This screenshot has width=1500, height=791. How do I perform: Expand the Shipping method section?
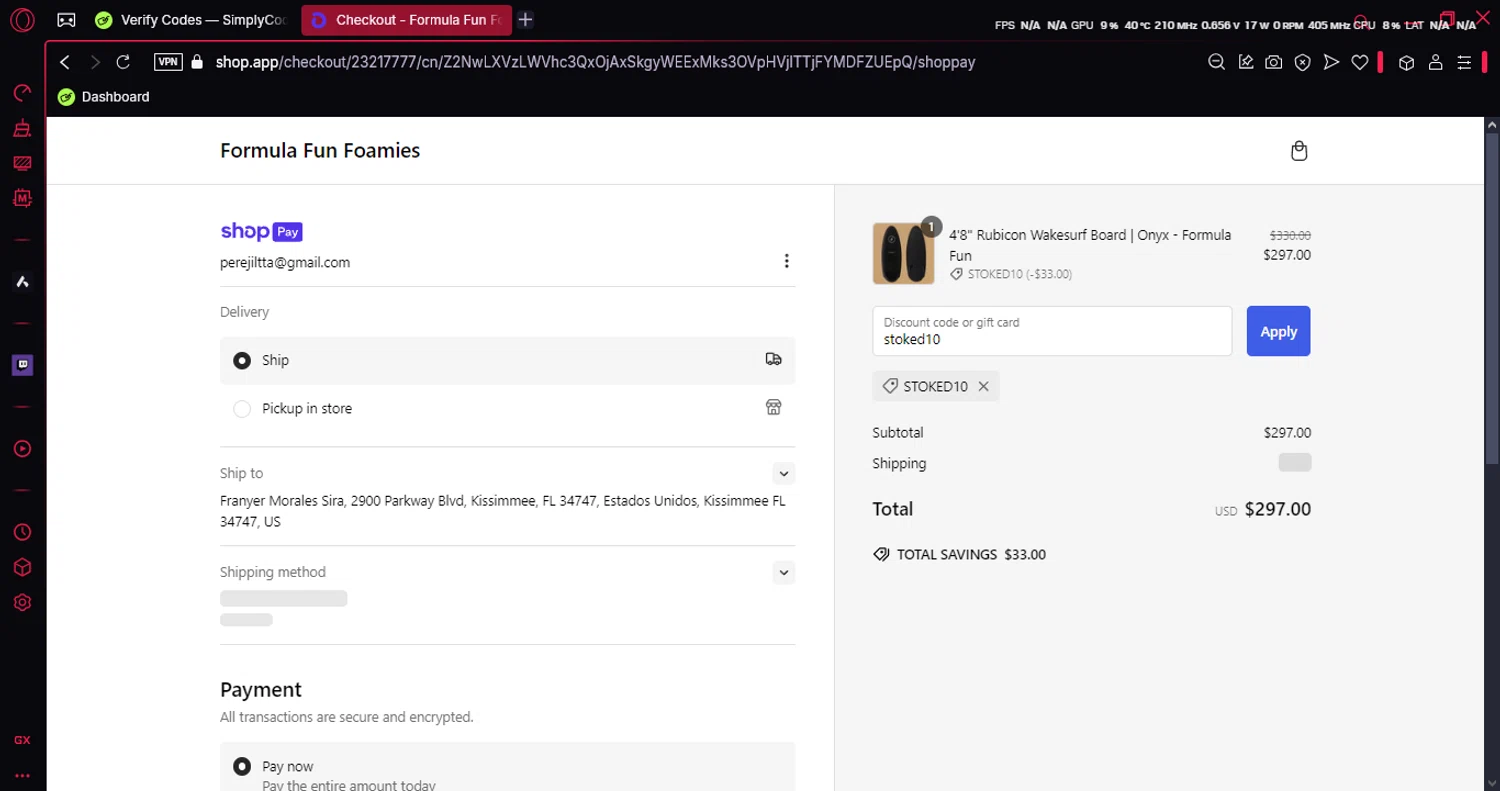pyautogui.click(x=784, y=573)
